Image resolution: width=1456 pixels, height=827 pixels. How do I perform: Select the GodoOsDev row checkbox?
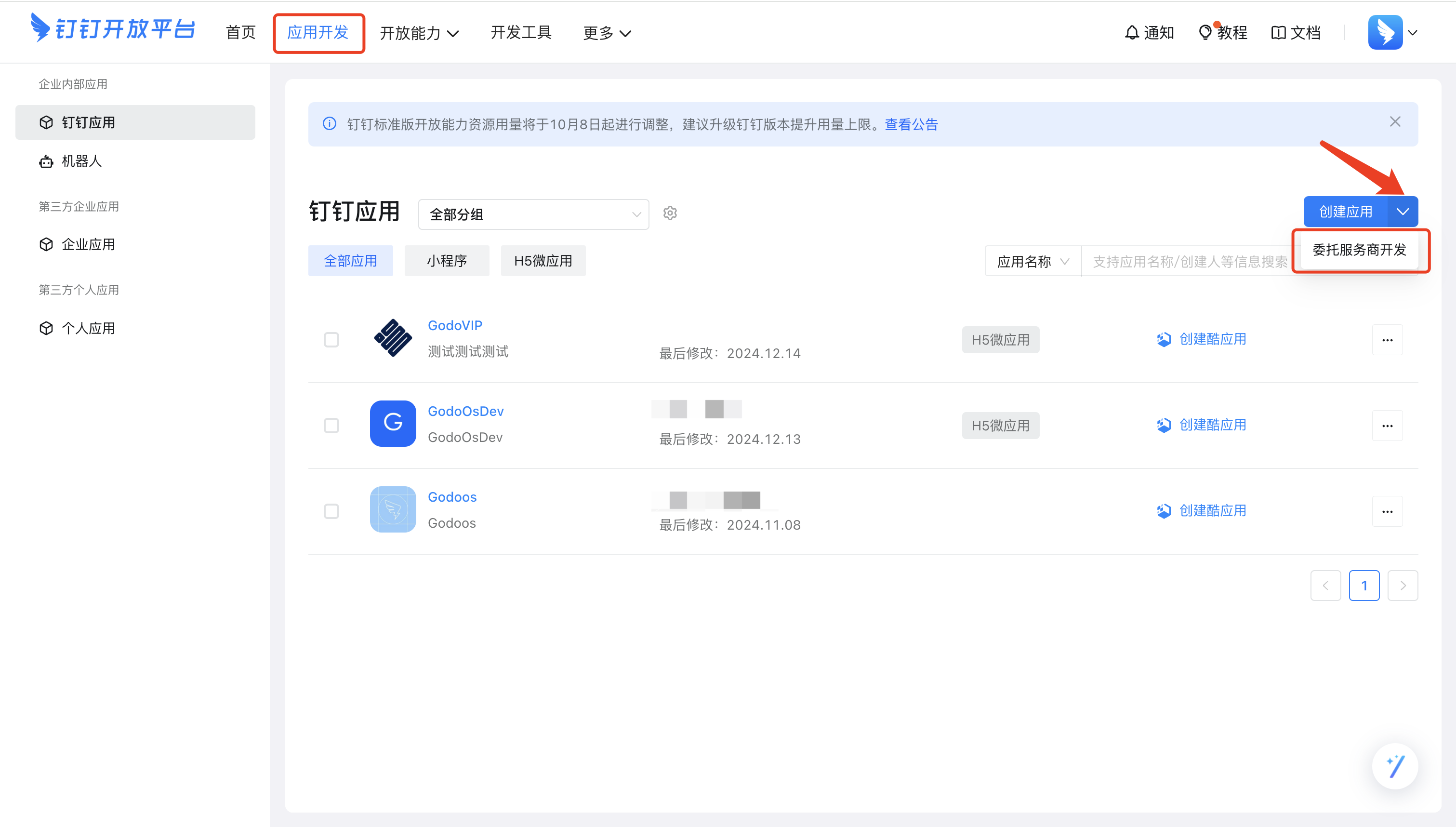point(331,426)
